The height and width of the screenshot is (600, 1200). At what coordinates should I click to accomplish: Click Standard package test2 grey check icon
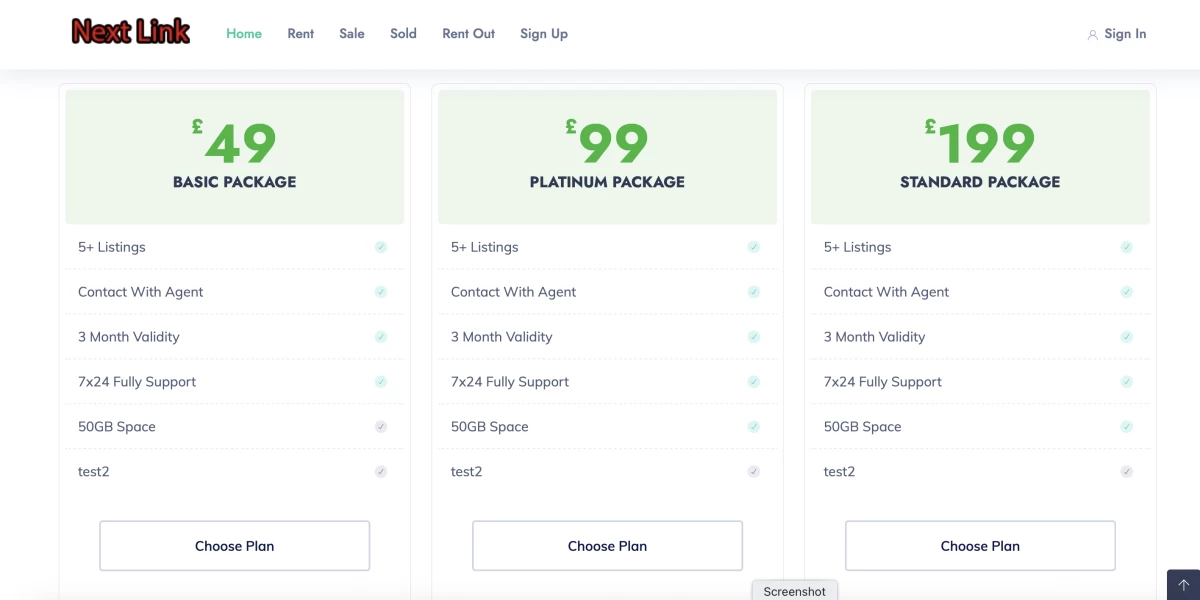[1127, 471]
